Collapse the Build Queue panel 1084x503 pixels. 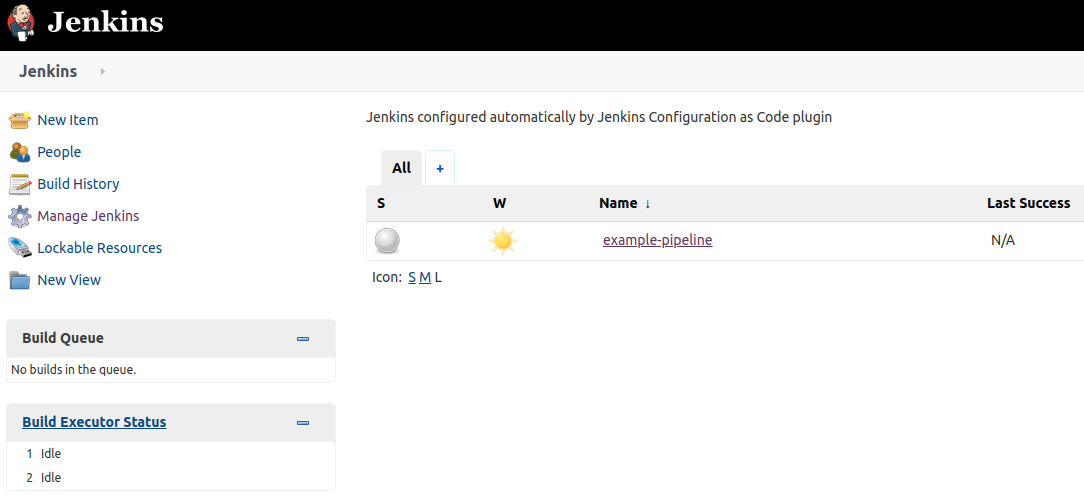(x=303, y=339)
